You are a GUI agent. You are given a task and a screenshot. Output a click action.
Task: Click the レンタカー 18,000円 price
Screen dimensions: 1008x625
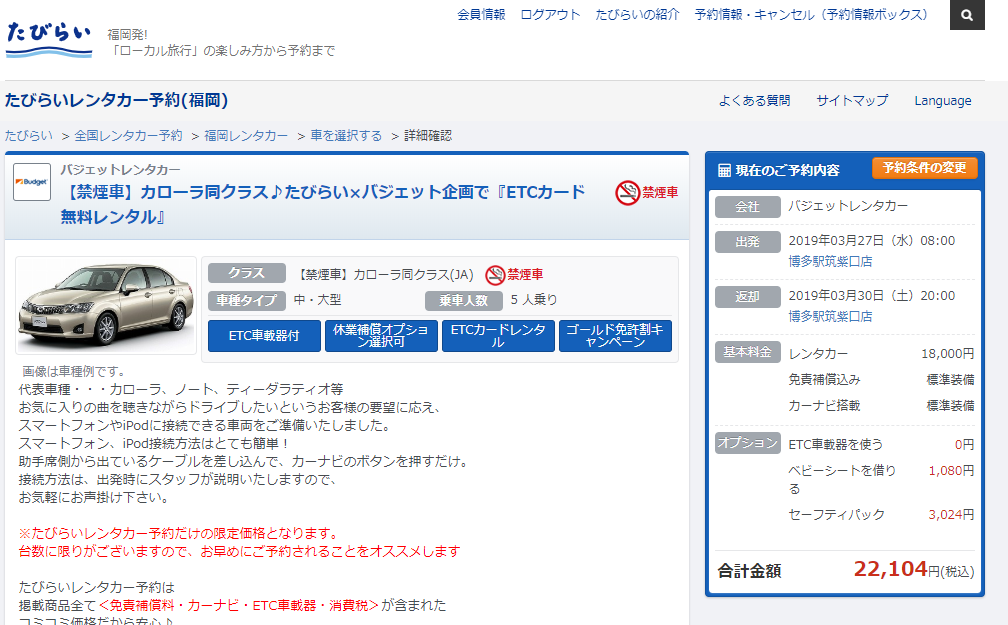[948, 354]
